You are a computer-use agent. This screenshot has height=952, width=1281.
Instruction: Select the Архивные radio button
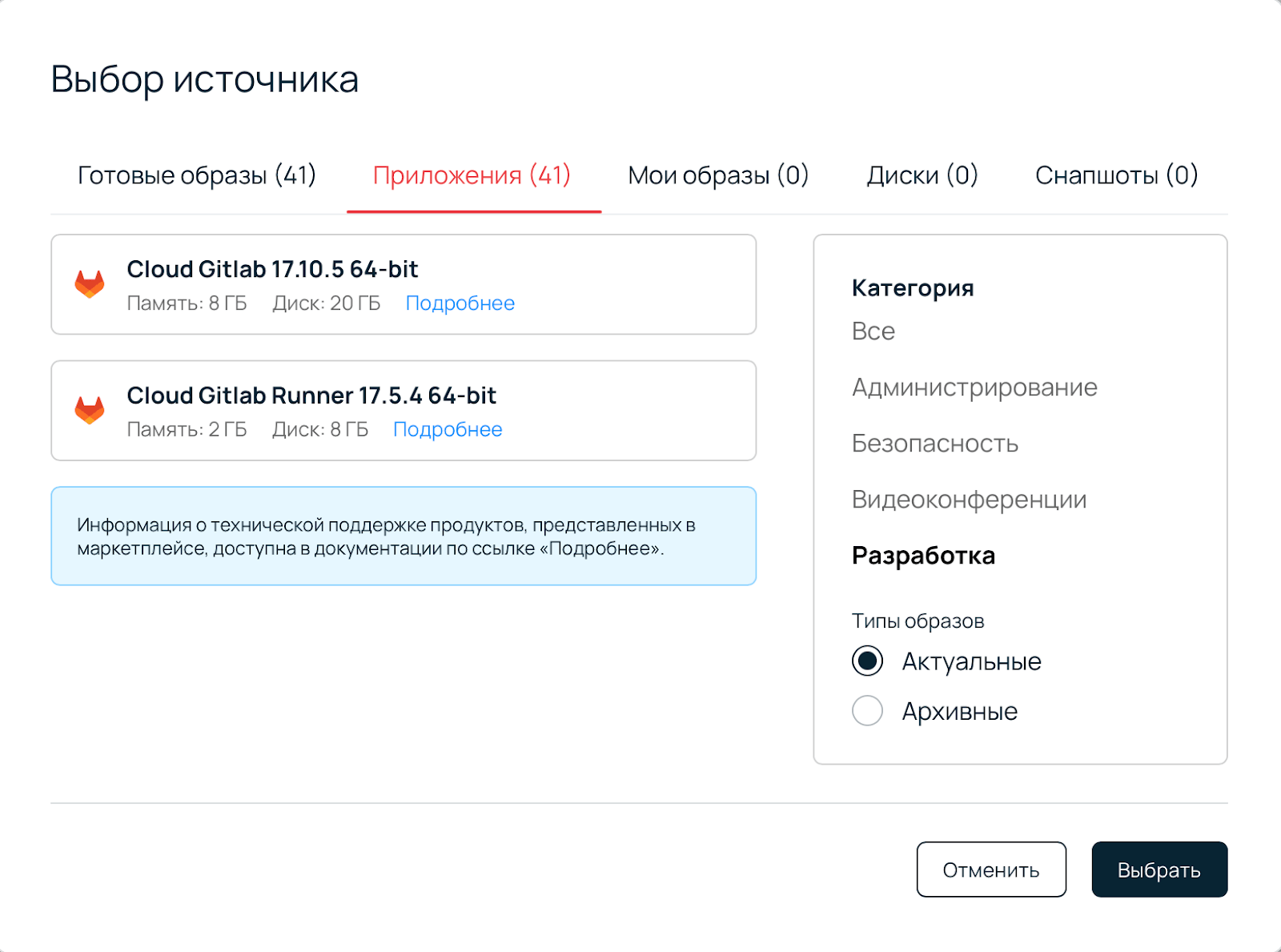[867, 711]
